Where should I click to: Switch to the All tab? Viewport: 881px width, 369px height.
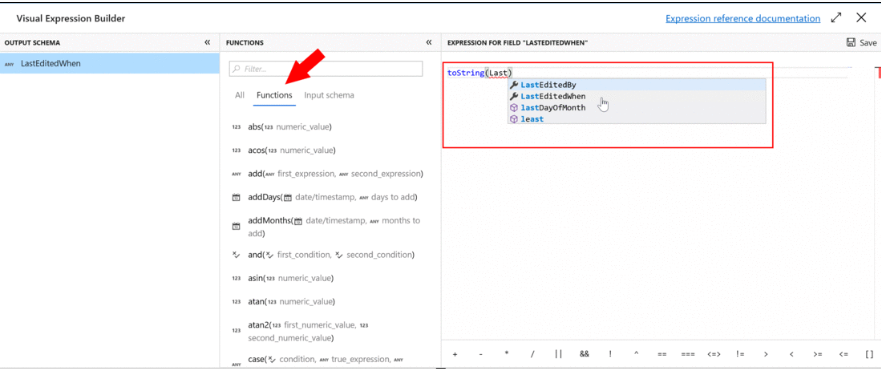(x=240, y=95)
